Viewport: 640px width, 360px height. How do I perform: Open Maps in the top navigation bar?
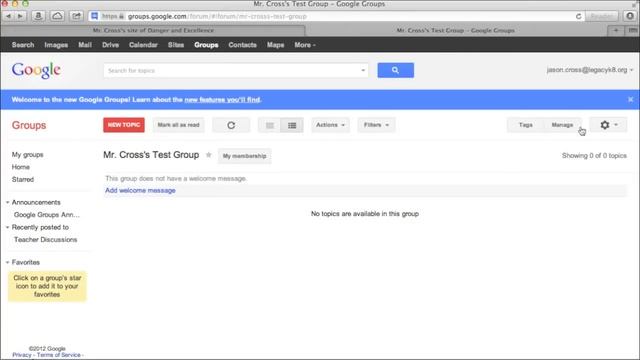tap(276, 45)
